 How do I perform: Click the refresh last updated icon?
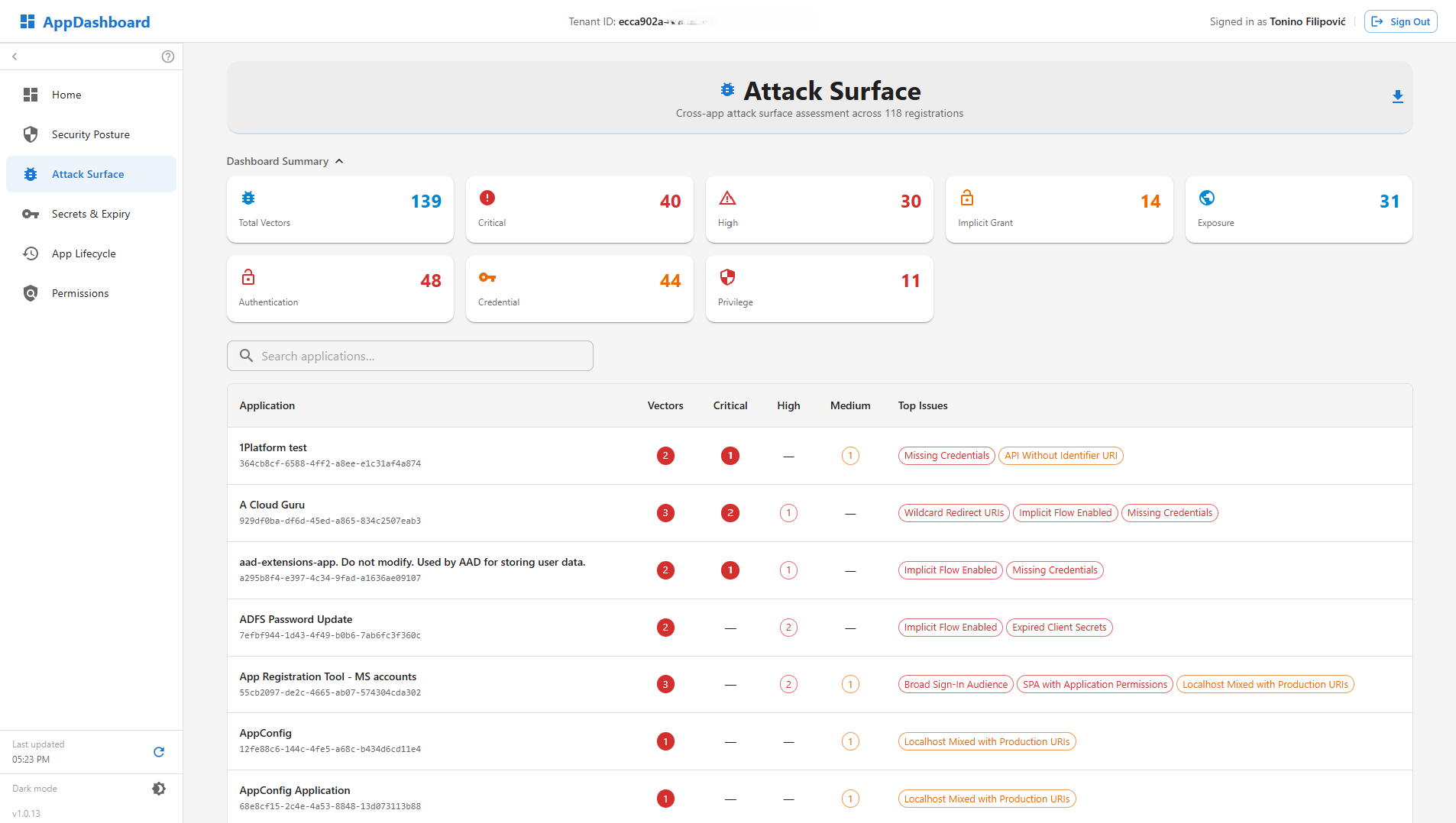(x=159, y=752)
